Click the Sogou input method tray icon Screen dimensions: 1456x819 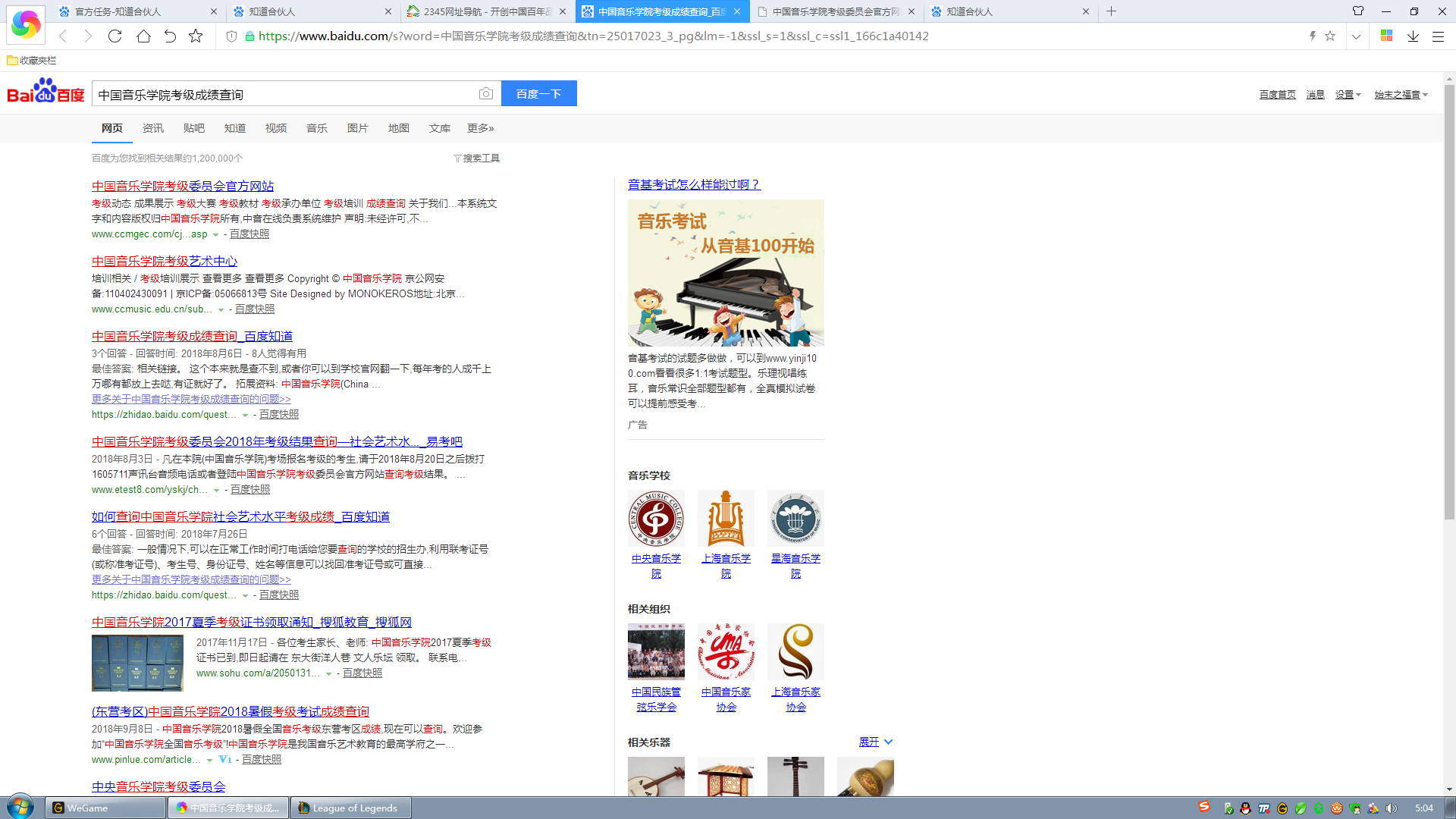click(1204, 807)
